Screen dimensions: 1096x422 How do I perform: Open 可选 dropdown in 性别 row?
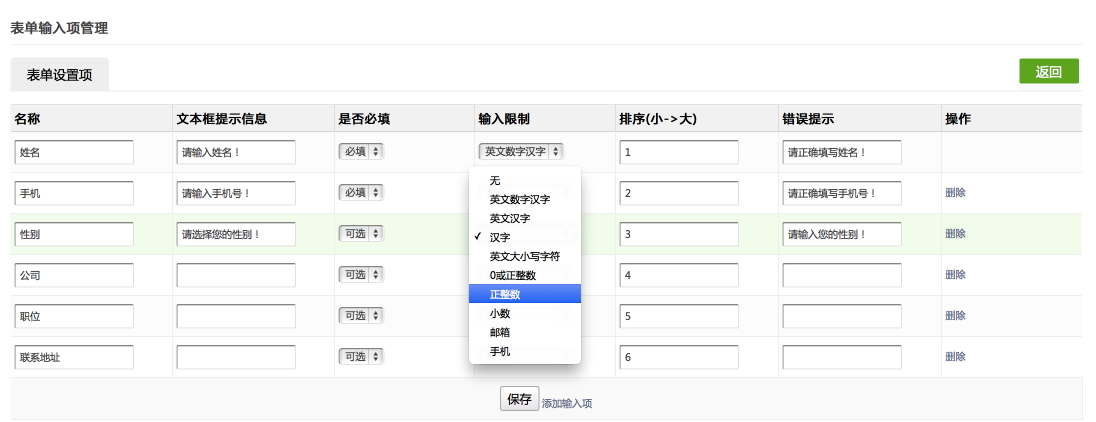tap(361, 233)
